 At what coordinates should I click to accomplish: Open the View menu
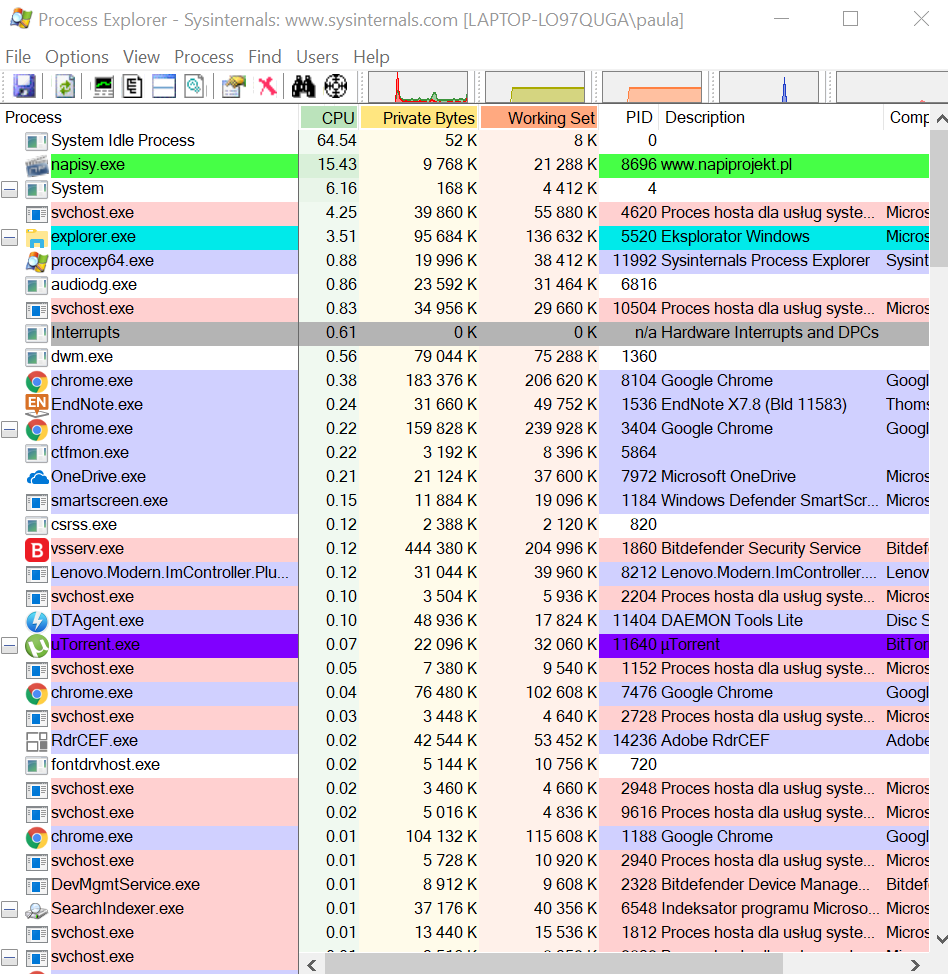tap(142, 57)
